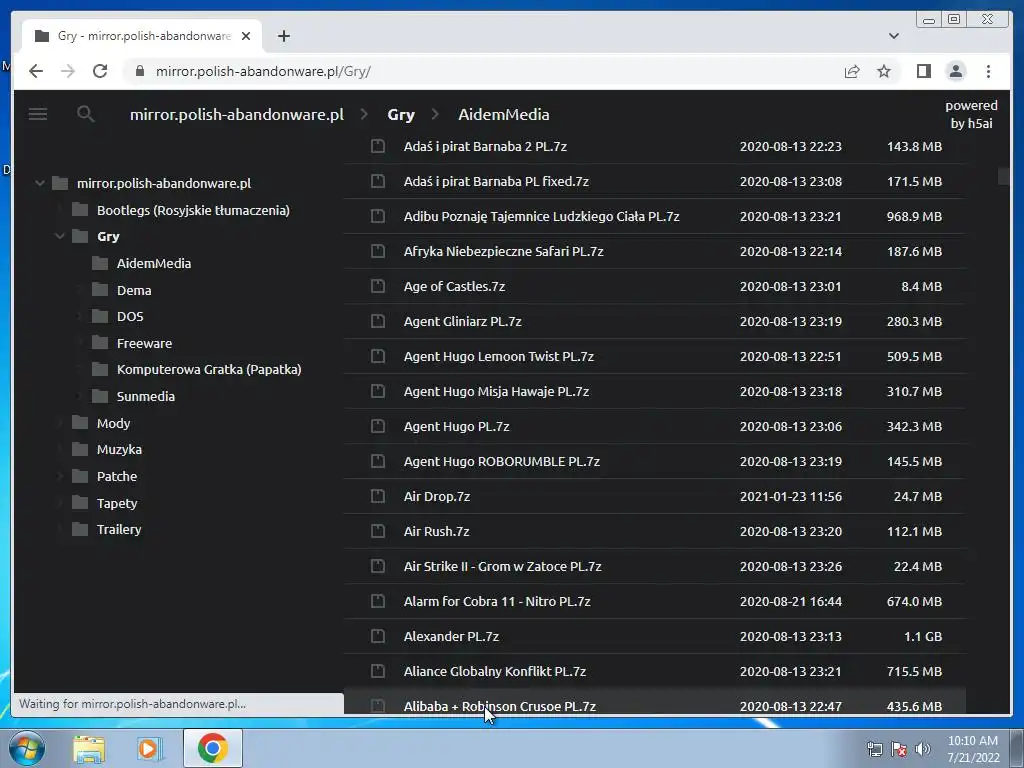
Task: Select the Gry browser tab
Action: [x=142, y=36]
